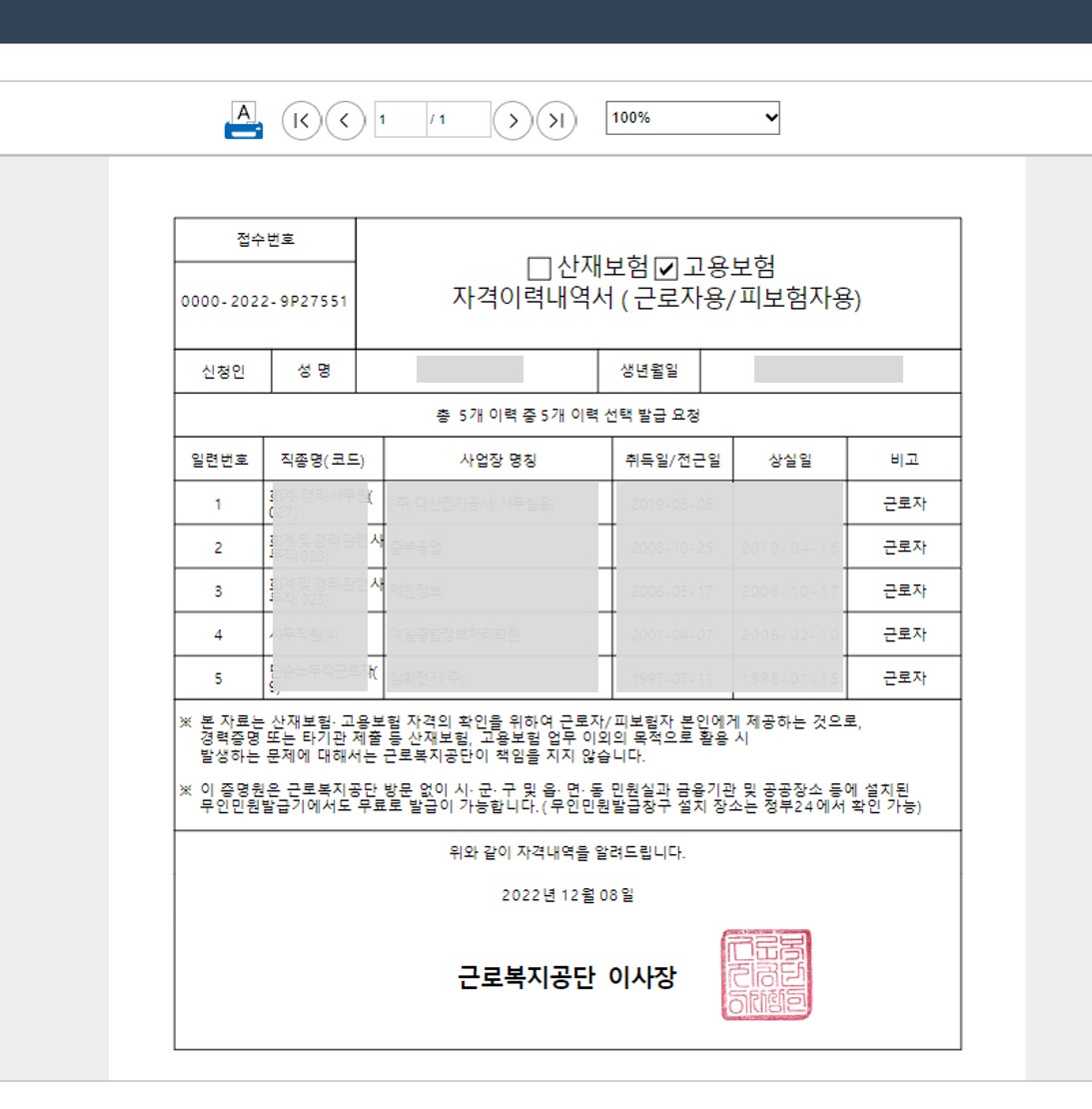Click the 비고 column header

(x=904, y=460)
